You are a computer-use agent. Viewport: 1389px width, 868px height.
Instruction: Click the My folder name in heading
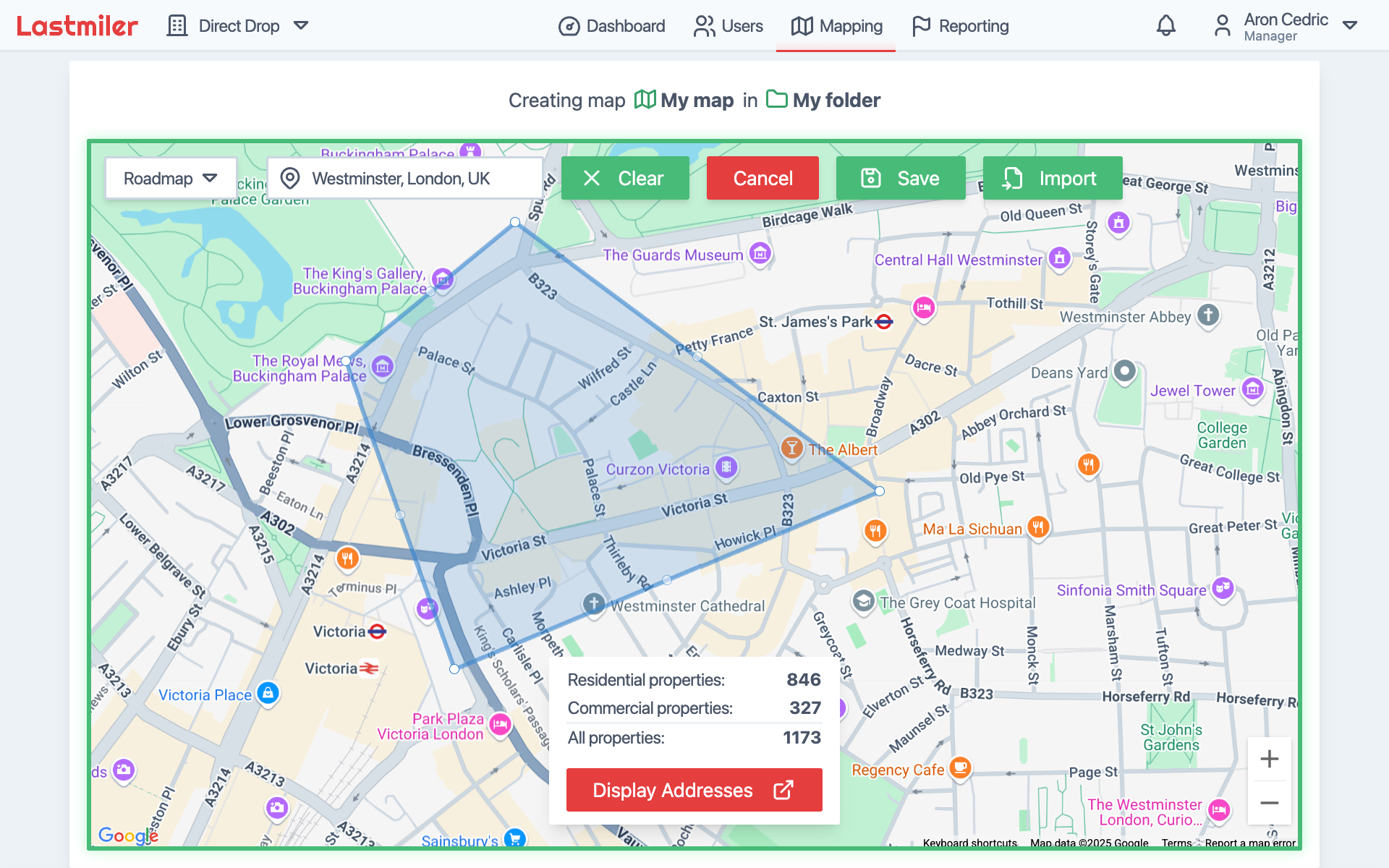(836, 100)
